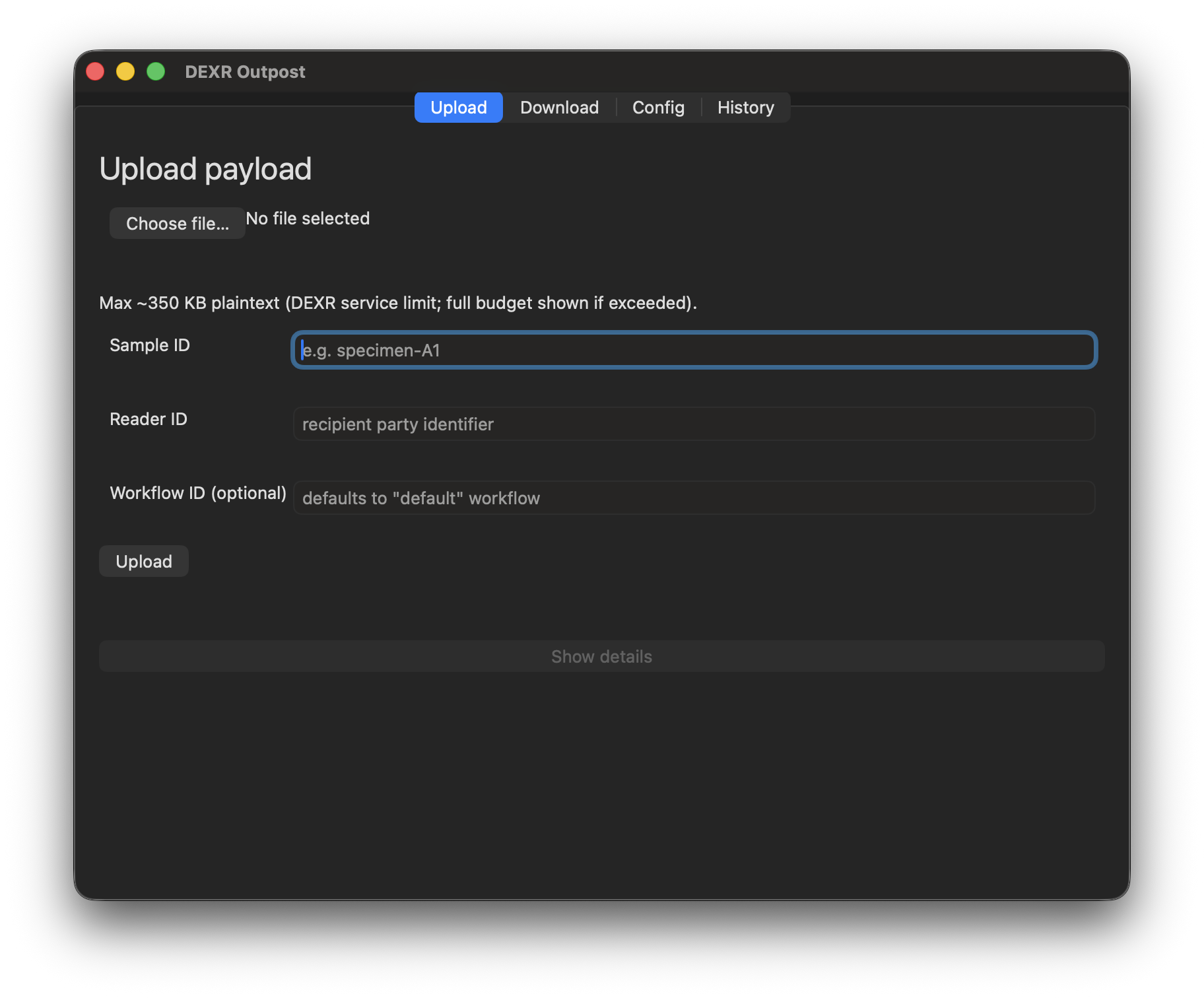Click the Choose file... button
Image resolution: width=1204 pixels, height=998 pixels.
click(x=178, y=223)
